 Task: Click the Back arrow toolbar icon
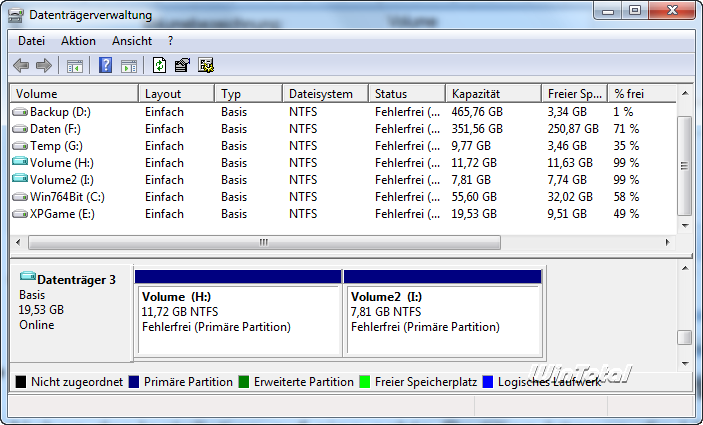coord(21,65)
